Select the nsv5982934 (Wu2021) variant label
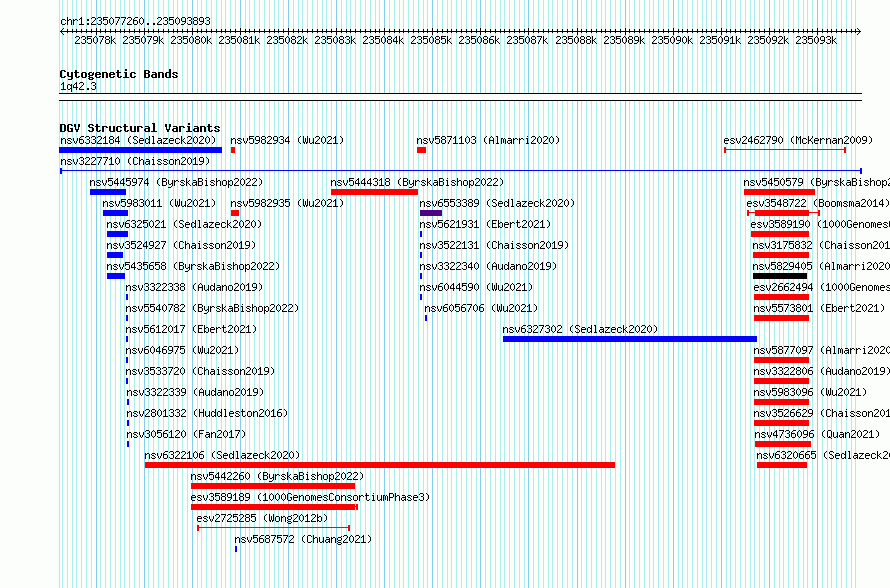Viewport: 890px width, 588px height. point(287,140)
